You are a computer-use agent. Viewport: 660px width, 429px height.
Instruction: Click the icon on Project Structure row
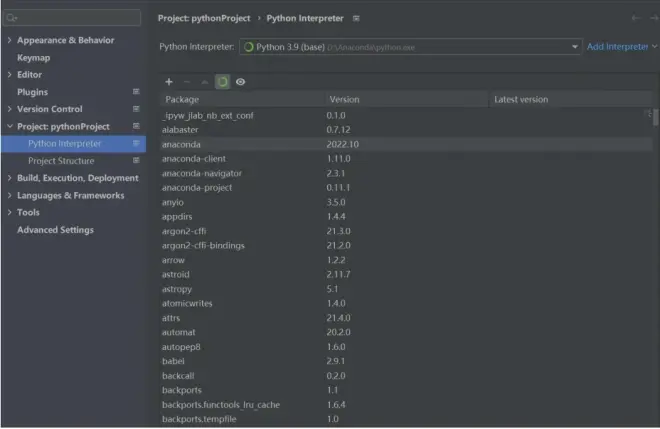(x=136, y=160)
